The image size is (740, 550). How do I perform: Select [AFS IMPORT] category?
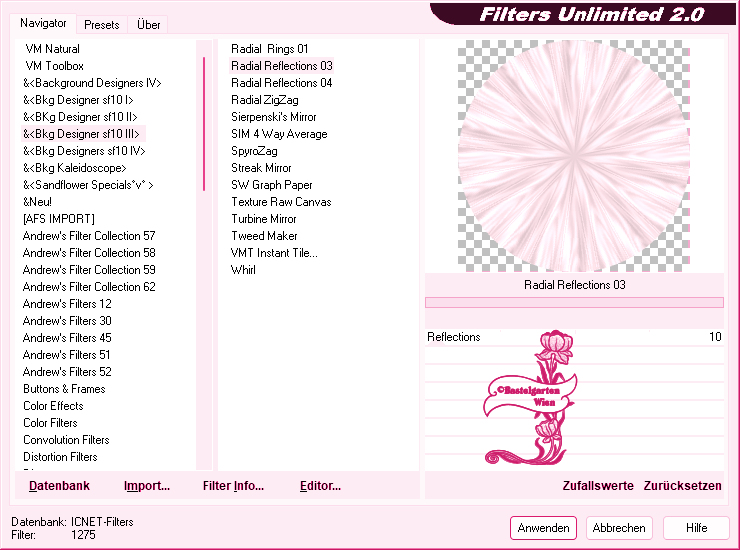coord(59,219)
